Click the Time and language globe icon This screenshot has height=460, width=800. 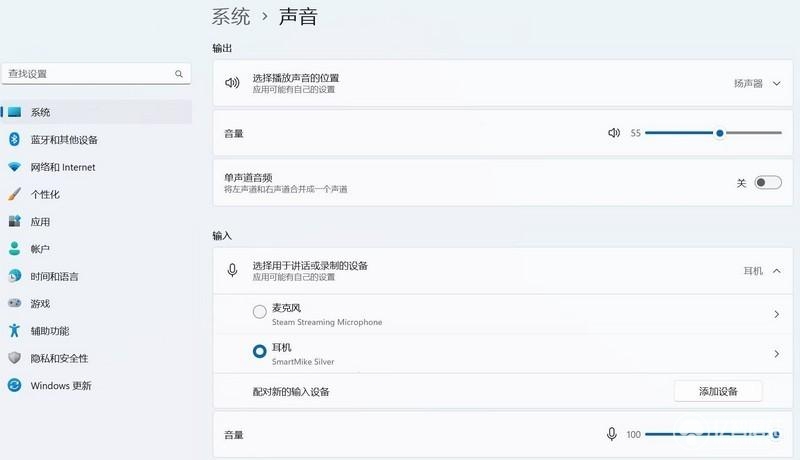coord(14,276)
